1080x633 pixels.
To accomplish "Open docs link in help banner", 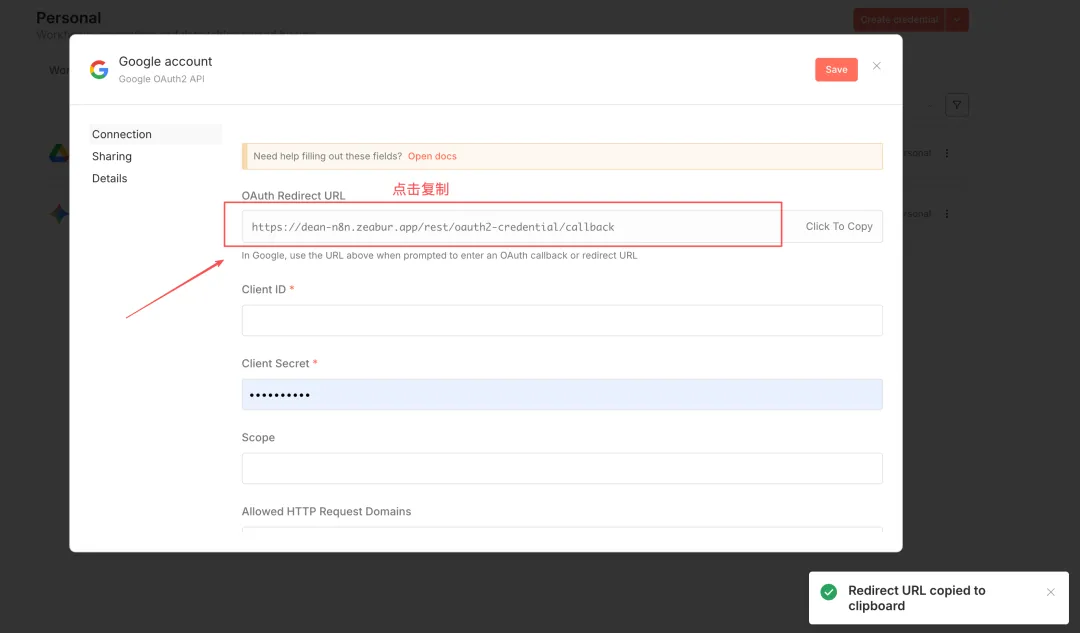I will coord(432,156).
